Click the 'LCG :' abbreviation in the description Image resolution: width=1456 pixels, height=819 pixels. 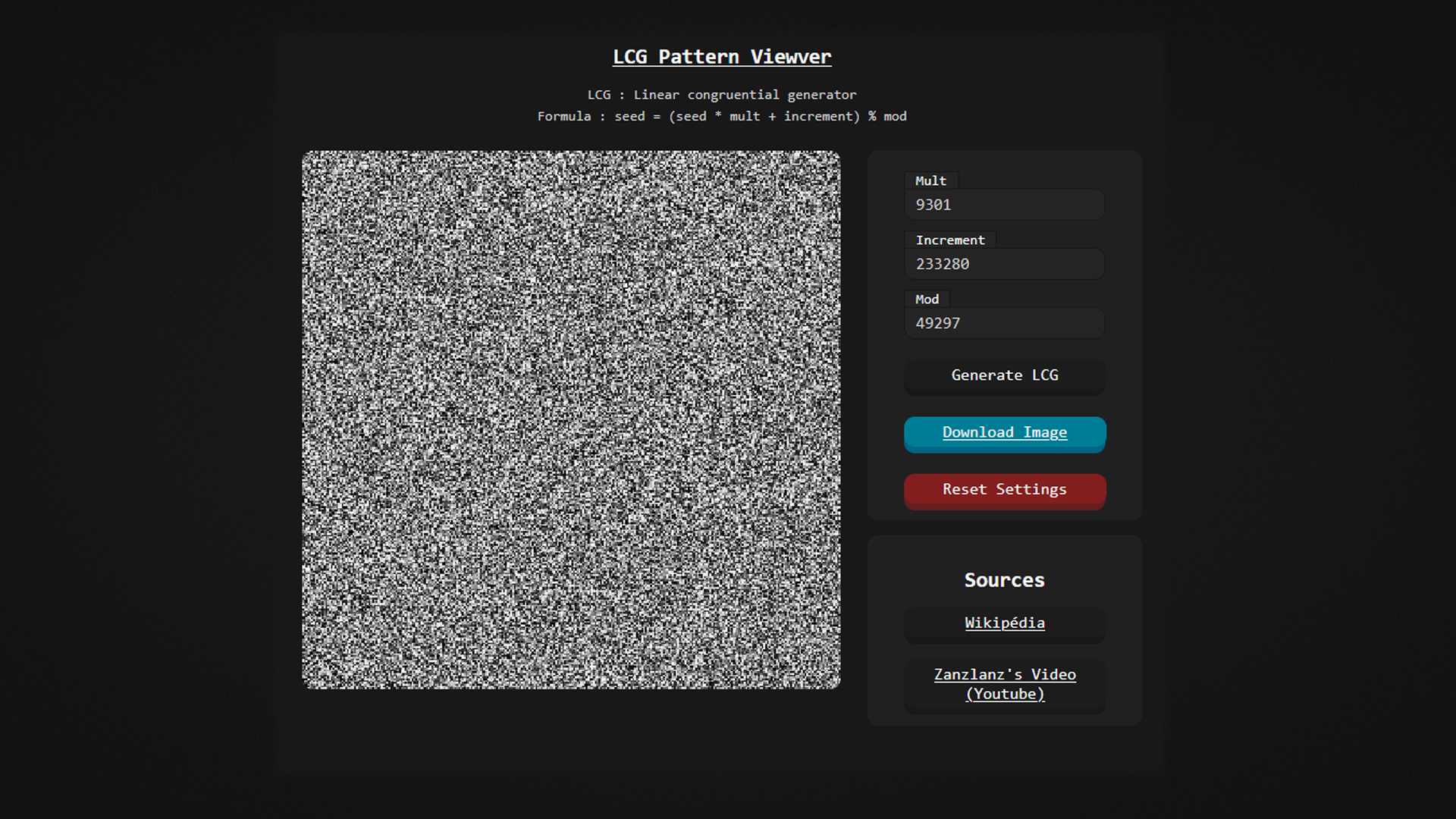click(x=605, y=95)
